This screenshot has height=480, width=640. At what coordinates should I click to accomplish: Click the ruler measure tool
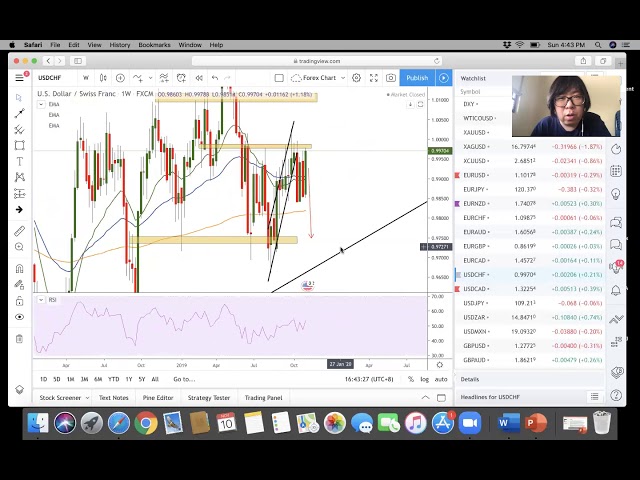point(19,231)
